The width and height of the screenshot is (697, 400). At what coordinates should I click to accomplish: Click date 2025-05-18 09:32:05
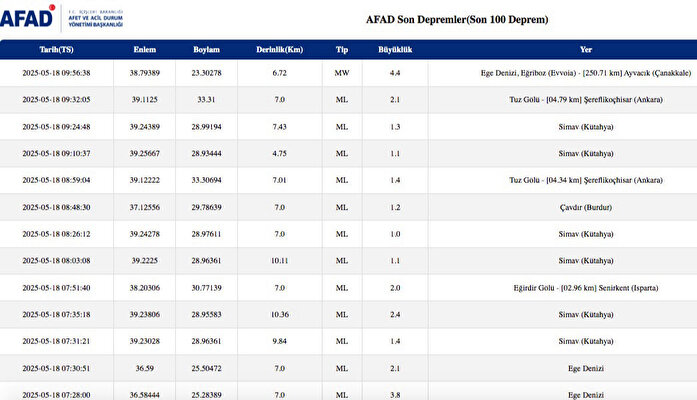click(56, 100)
